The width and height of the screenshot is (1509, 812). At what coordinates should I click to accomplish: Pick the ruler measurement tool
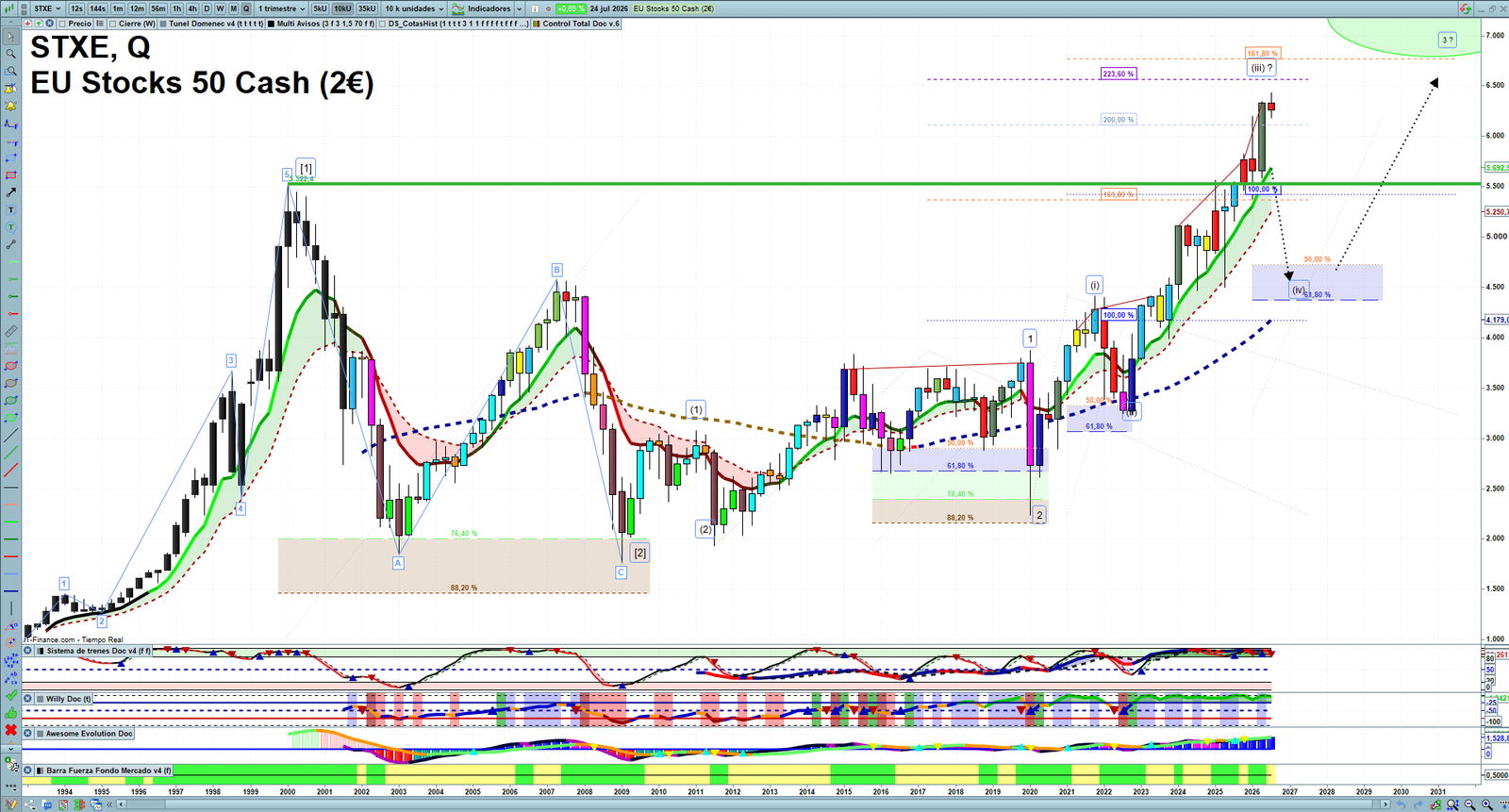tap(10, 331)
